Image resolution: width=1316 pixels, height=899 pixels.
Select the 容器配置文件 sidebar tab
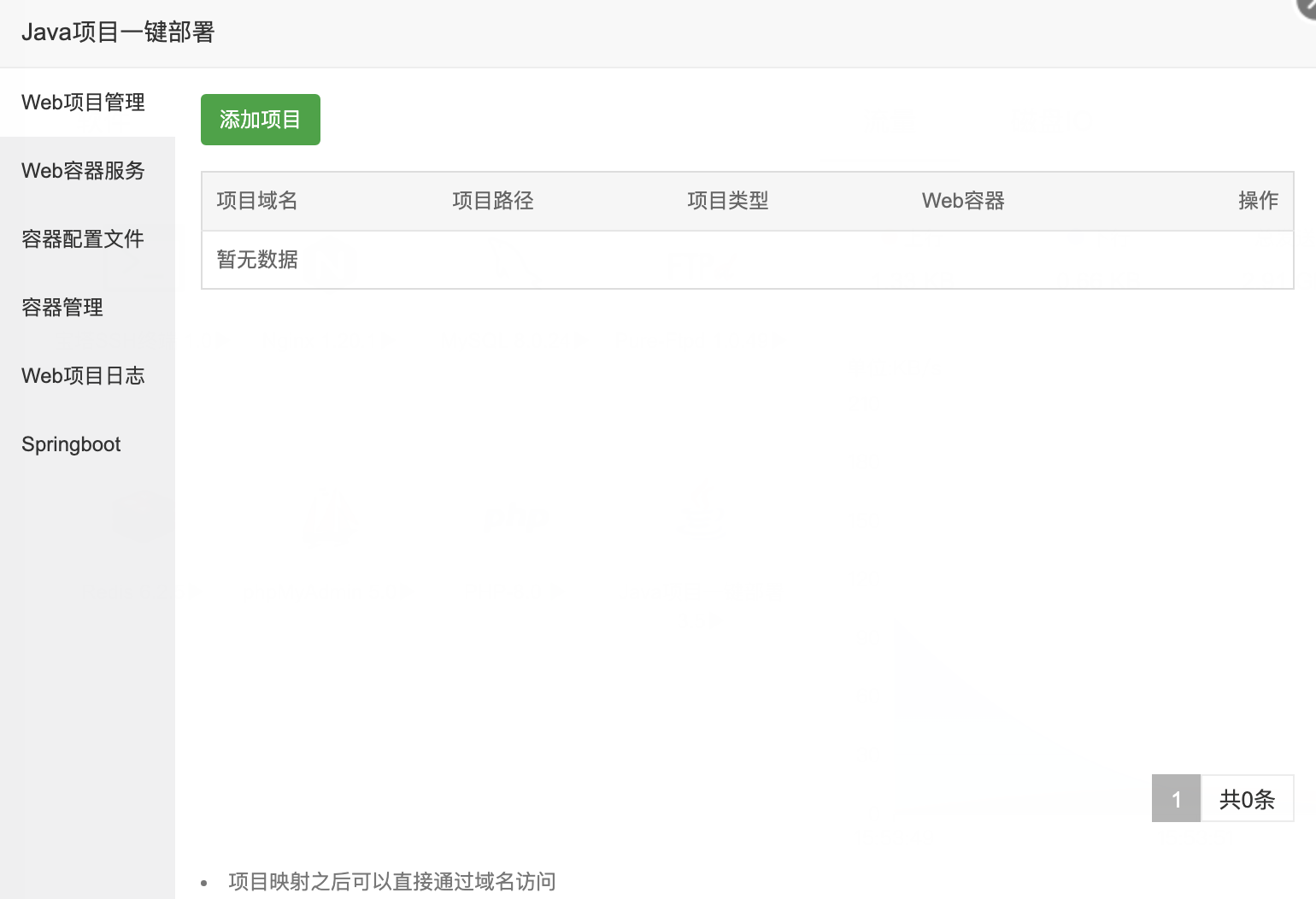click(84, 239)
